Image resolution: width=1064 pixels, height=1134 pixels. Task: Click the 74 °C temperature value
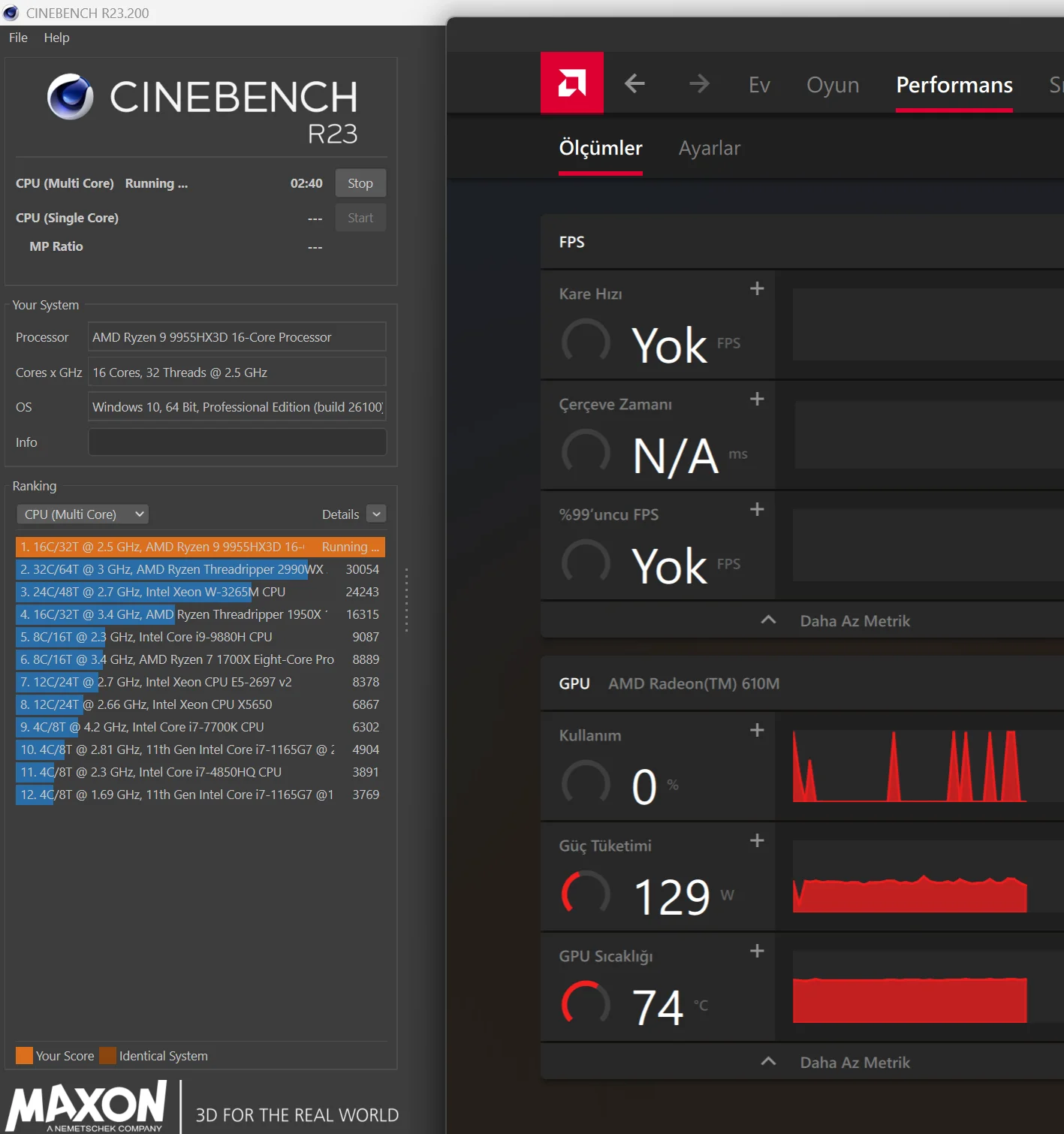coord(658,1007)
